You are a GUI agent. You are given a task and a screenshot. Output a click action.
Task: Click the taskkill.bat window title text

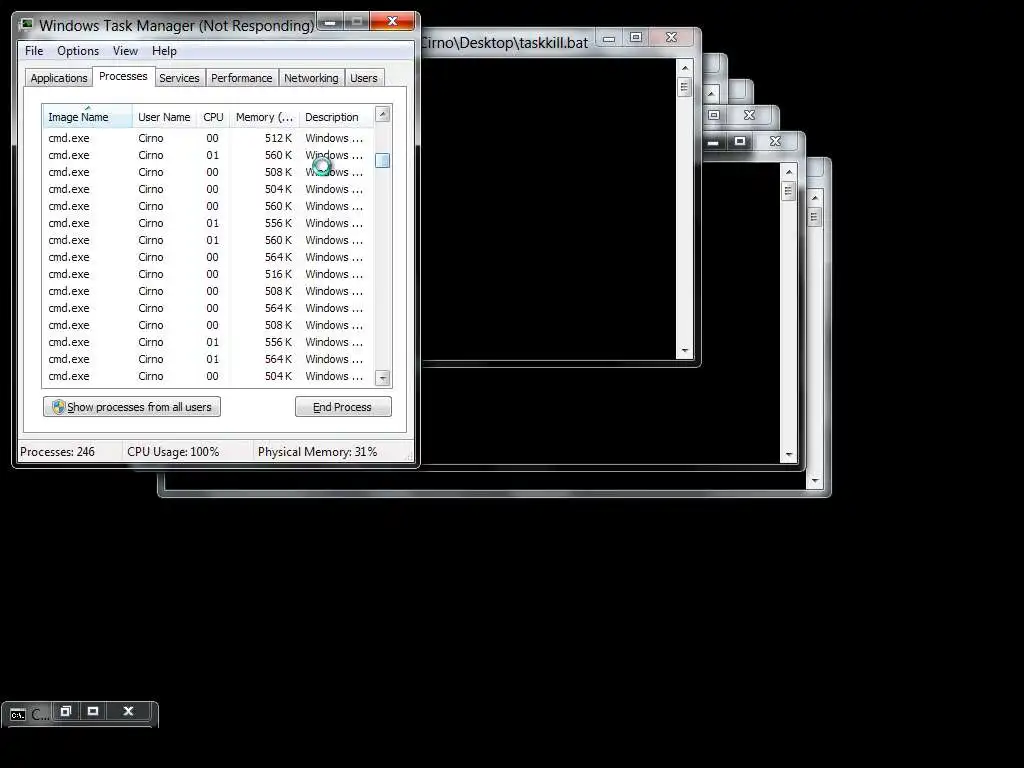(504, 43)
